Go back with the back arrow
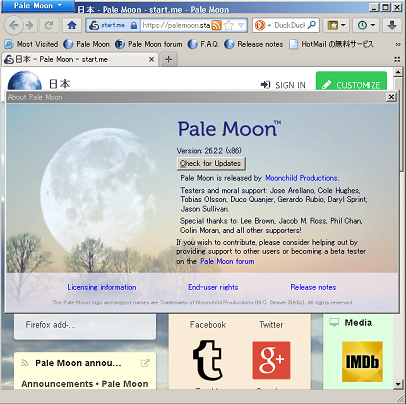406x404 pixels. (x=14, y=25)
